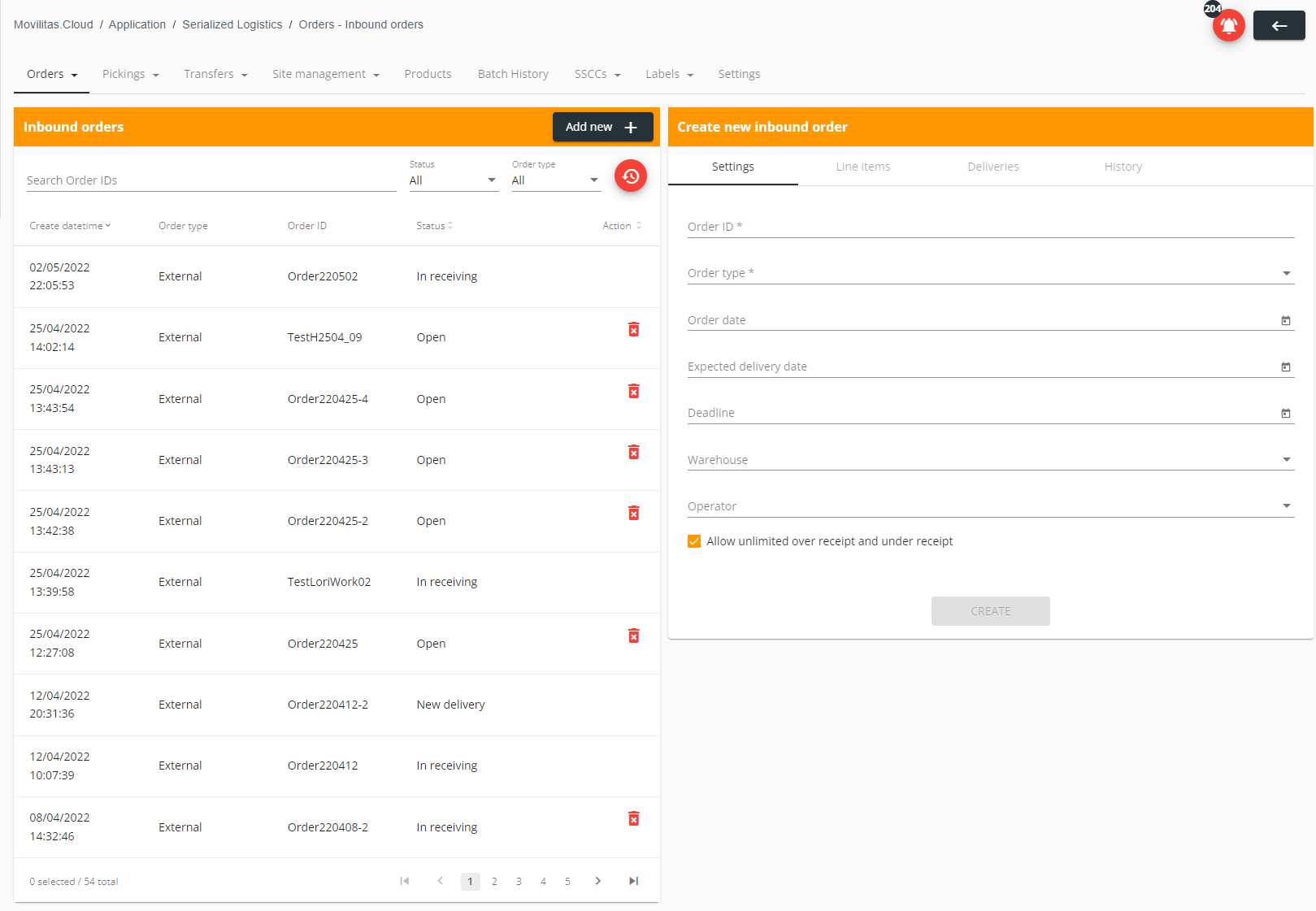The width and height of the screenshot is (1316, 911).
Task: Open the Deliveries tab
Action: pos(992,167)
